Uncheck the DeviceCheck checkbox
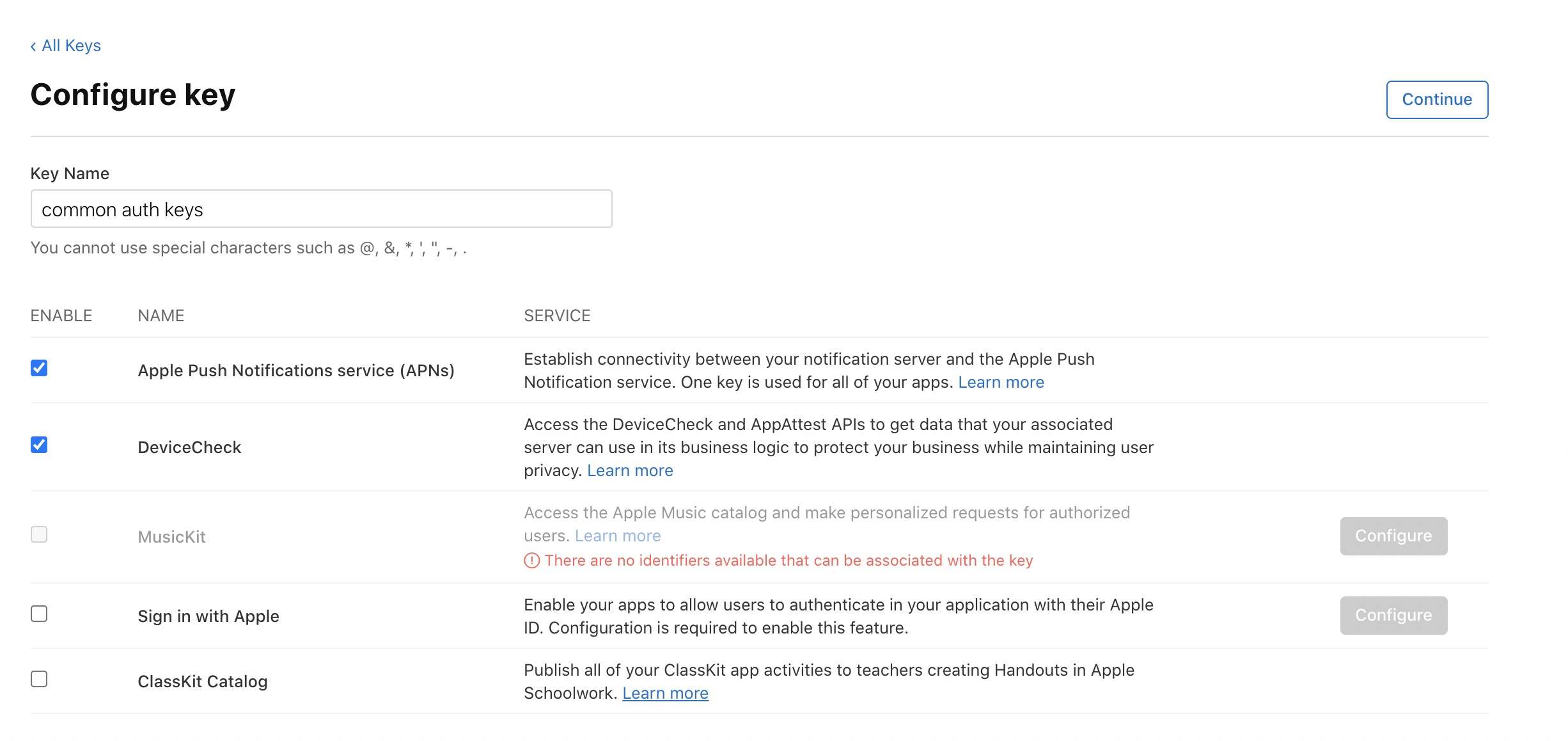The width and height of the screenshot is (1568, 741). [x=39, y=445]
